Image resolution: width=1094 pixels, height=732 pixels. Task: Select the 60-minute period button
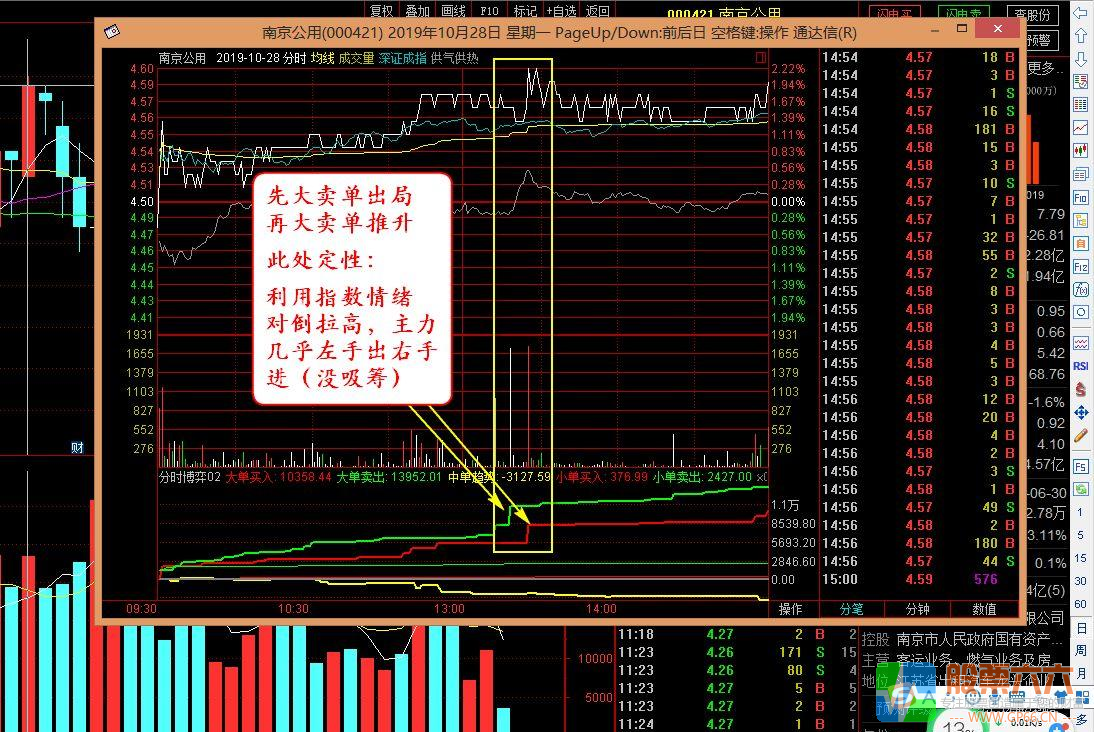click(x=1081, y=604)
